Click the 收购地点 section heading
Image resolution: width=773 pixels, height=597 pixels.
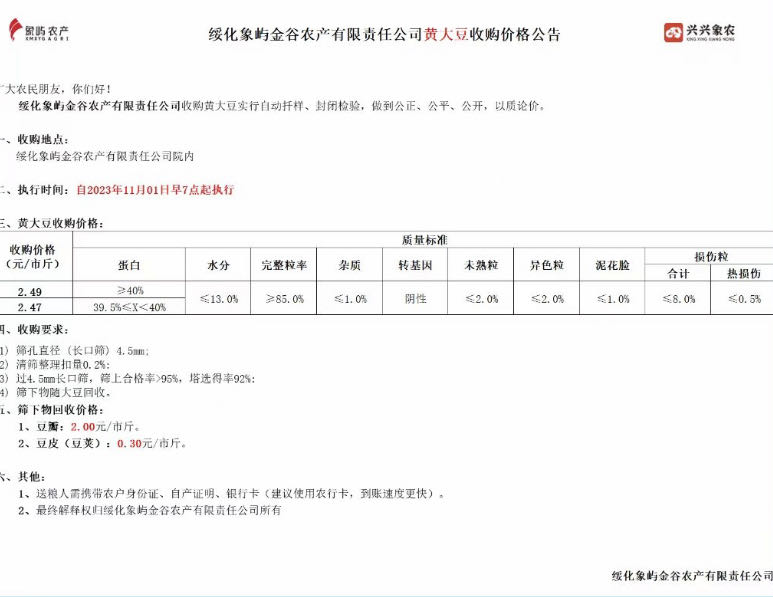35,140
